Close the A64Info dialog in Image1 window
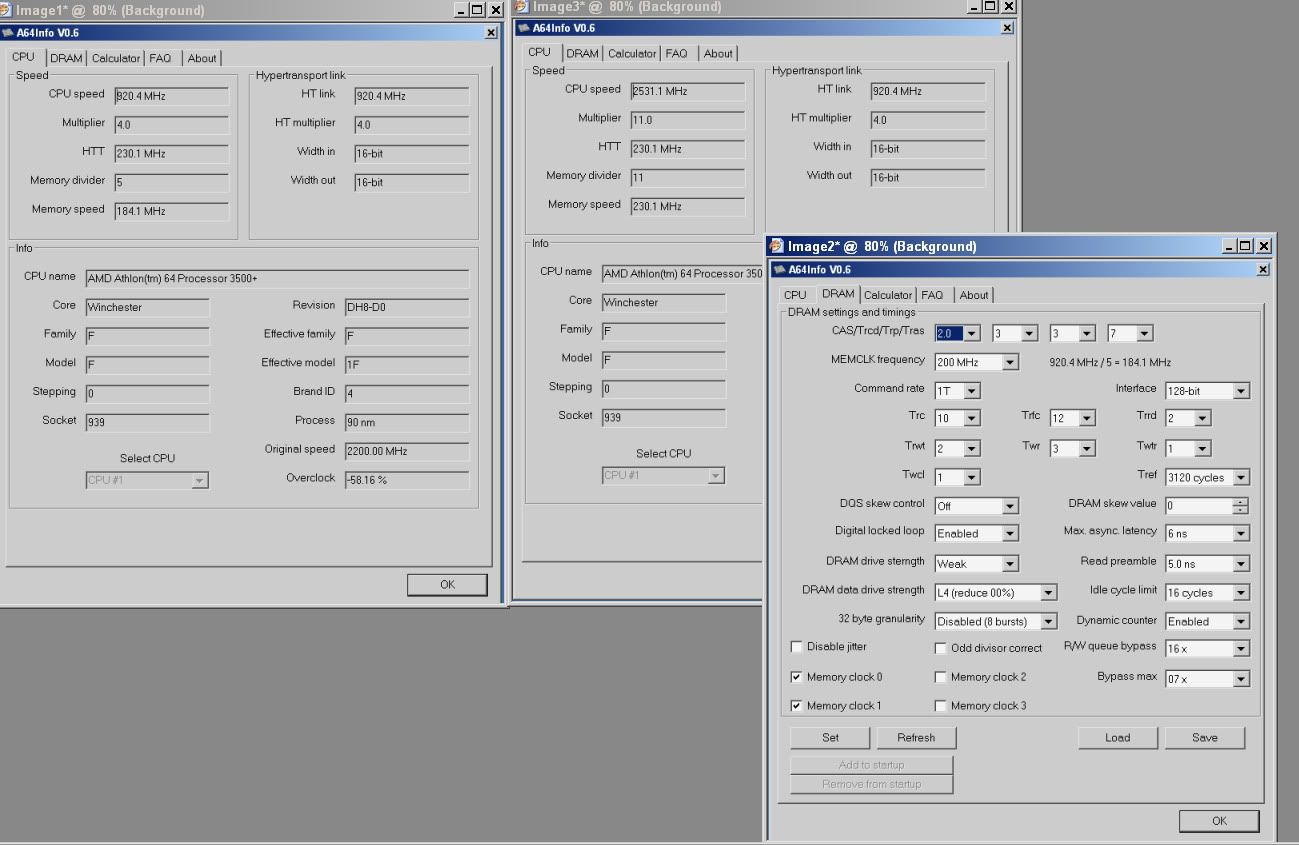Image resolution: width=1299 pixels, height=845 pixels. 491,32
